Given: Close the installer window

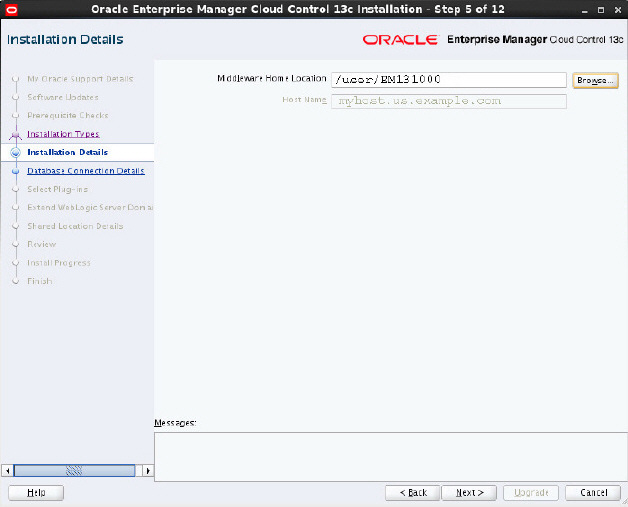Looking at the screenshot, I should (x=618, y=10).
